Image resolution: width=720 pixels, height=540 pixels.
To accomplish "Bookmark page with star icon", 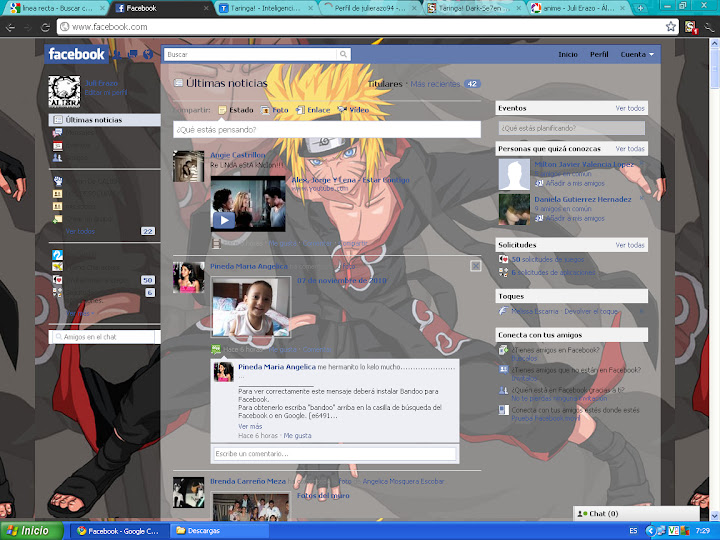I will pyautogui.click(x=671, y=27).
